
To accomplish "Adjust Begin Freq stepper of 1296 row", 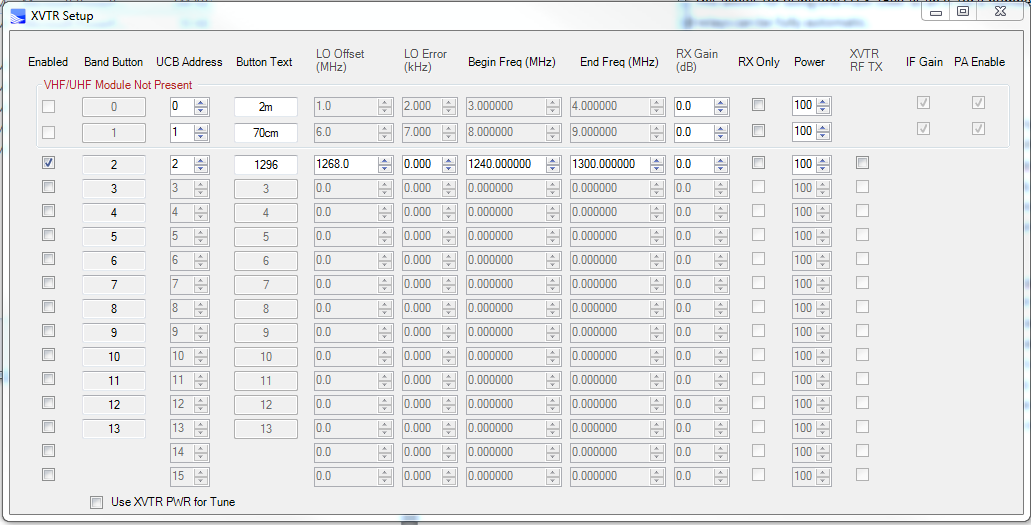I will point(553,164).
